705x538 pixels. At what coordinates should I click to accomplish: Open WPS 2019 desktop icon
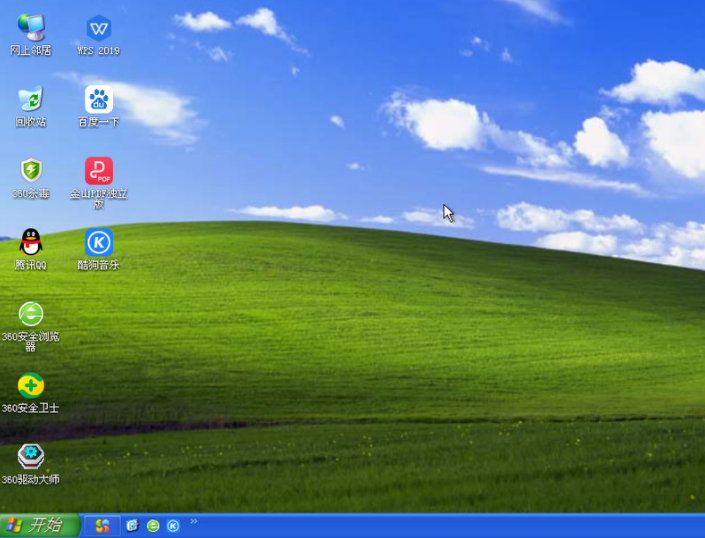pyautogui.click(x=98, y=28)
